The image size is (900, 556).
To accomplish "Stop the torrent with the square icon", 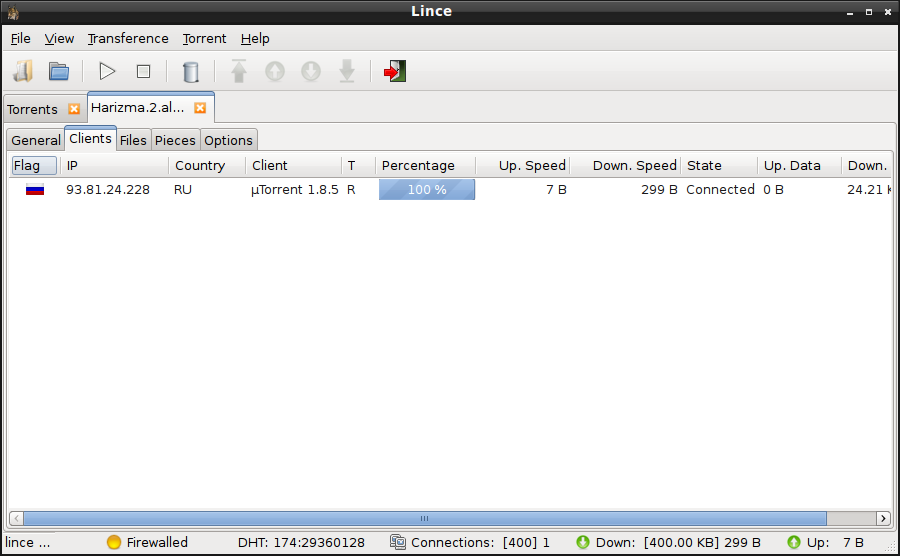I will [x=143, y=71].
